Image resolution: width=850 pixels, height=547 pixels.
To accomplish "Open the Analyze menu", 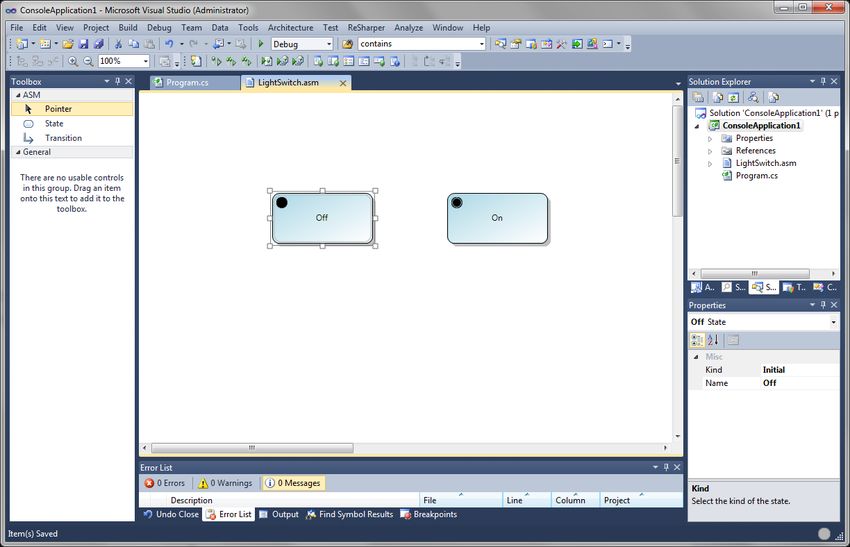I will (x=408, y=28).
